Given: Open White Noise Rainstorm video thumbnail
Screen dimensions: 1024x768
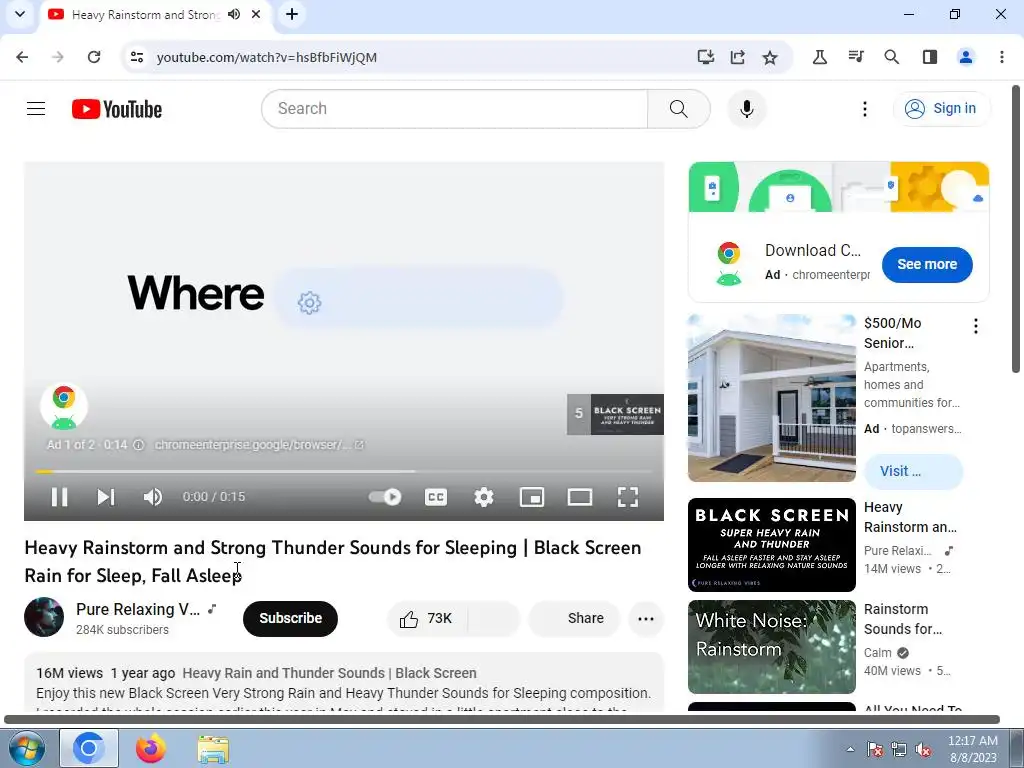Looking at the screenshot, I should click(771, 647).
